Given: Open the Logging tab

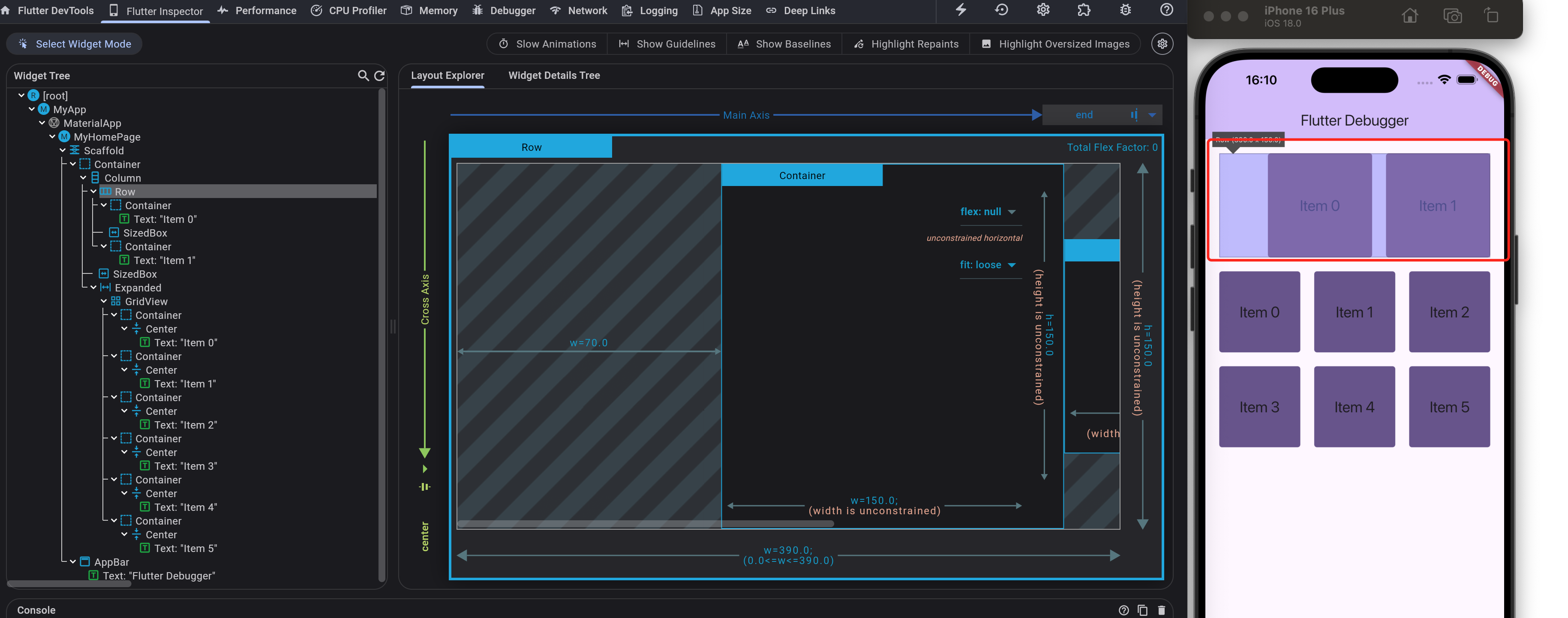Looking at the screenshot, I should [649, 11].
